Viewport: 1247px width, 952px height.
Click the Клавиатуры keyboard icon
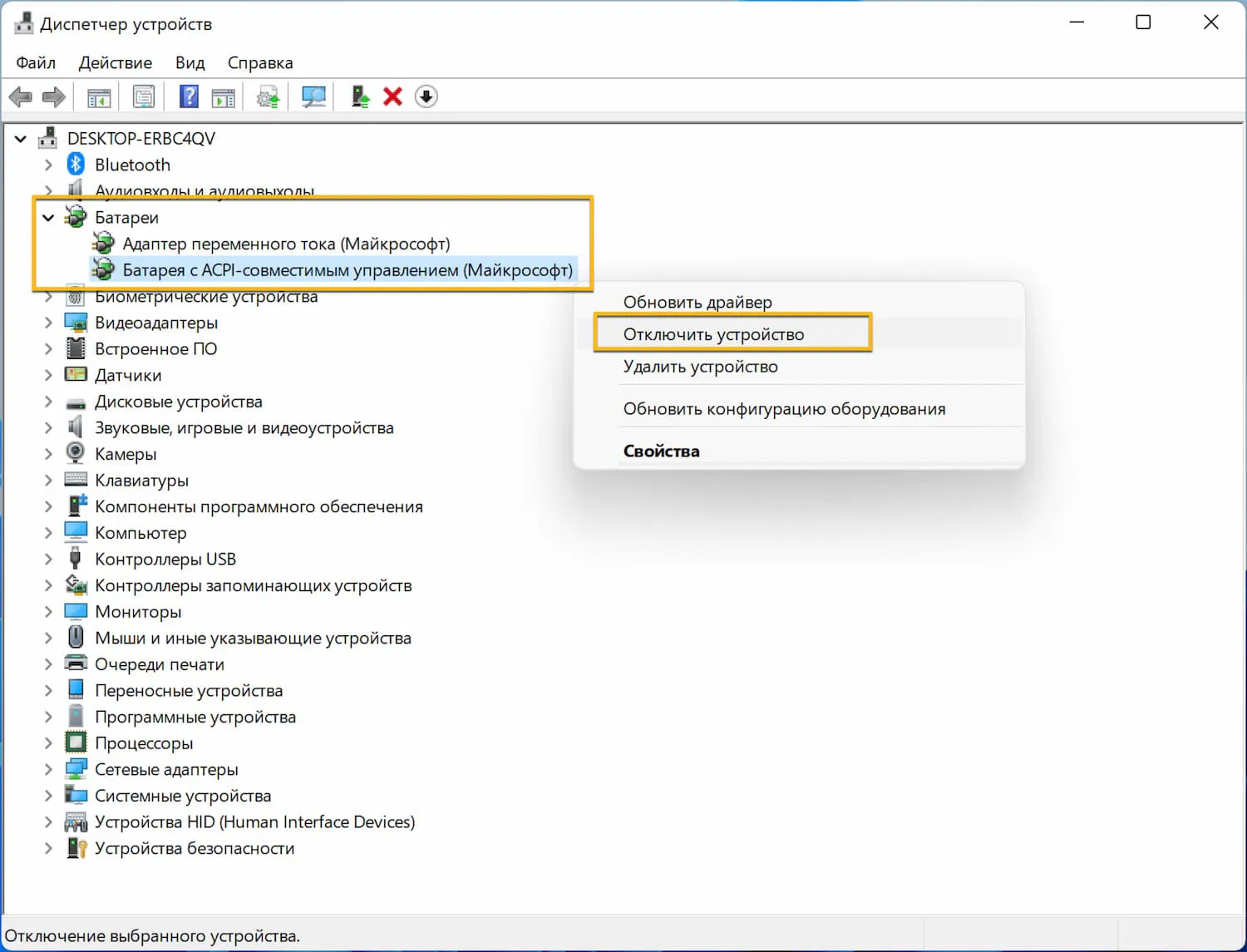tap(76, 480)
